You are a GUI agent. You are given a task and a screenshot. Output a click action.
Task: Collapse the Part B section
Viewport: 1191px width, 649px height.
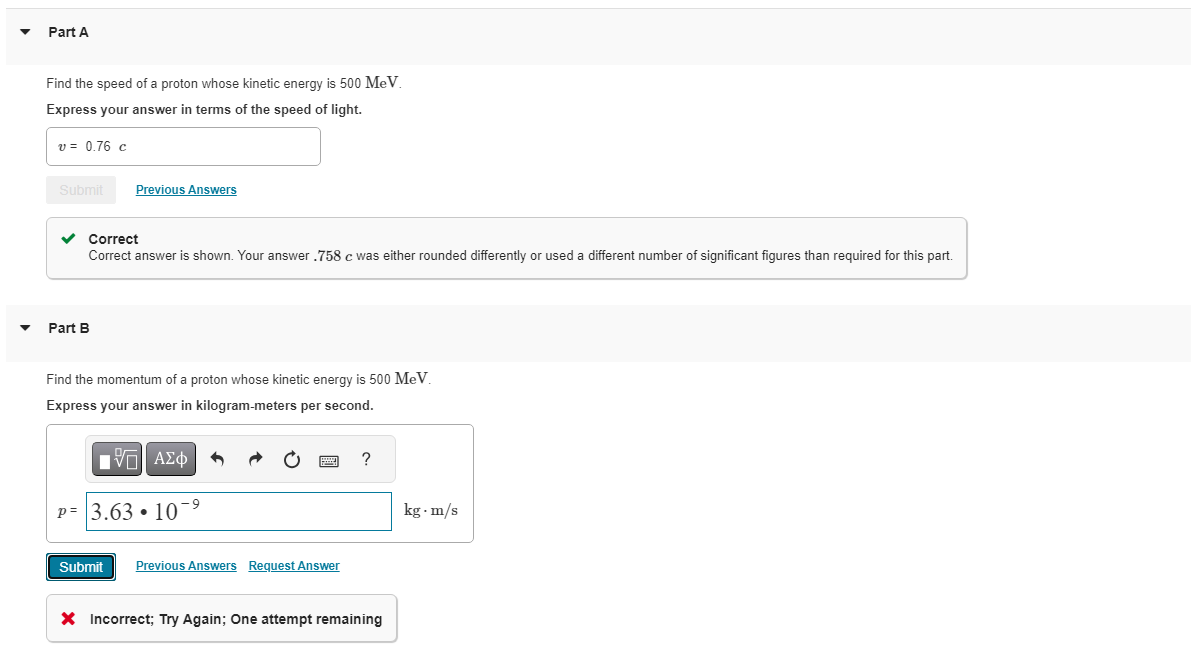click(x=26, y=328)
